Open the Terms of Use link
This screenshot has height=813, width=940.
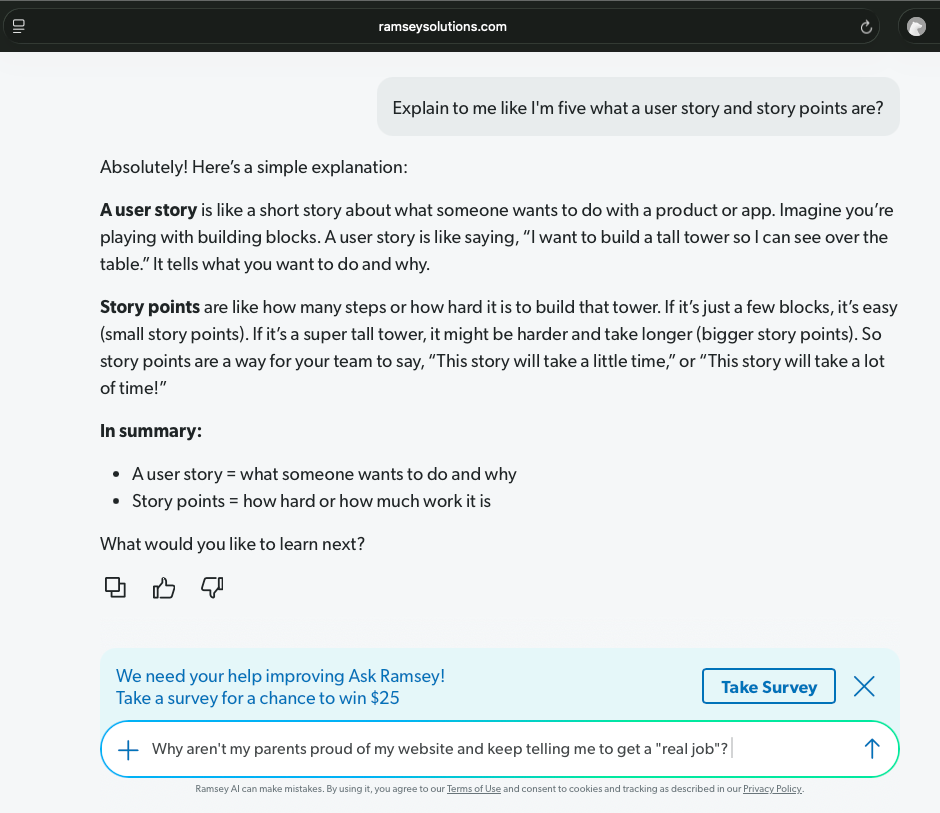473,789
